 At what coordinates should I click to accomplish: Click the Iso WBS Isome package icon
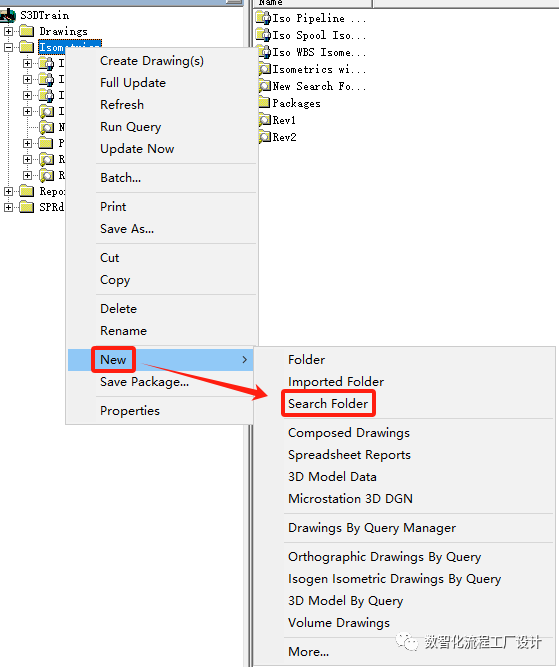[x=263, y=52]
